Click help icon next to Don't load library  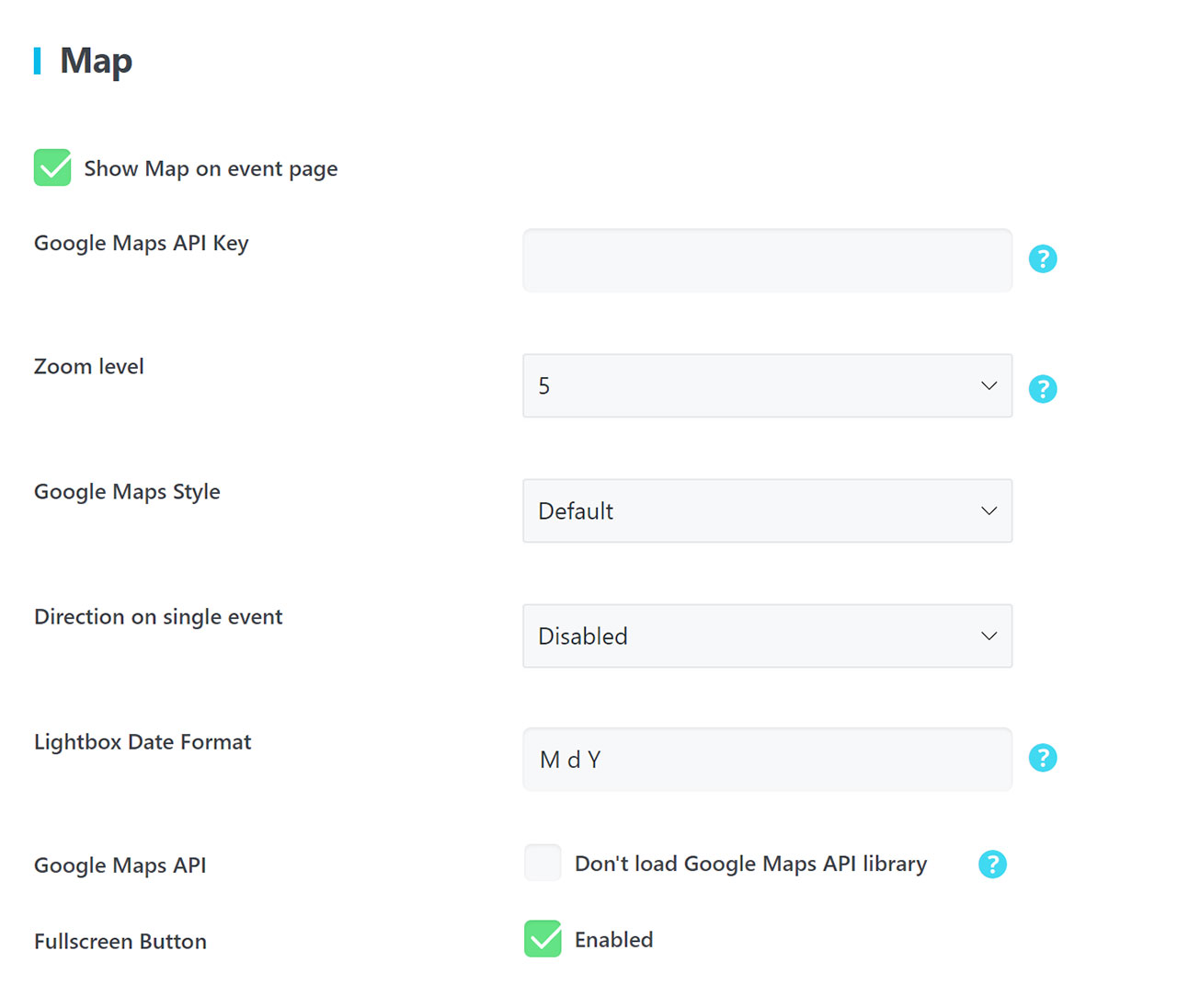[992, 865]
